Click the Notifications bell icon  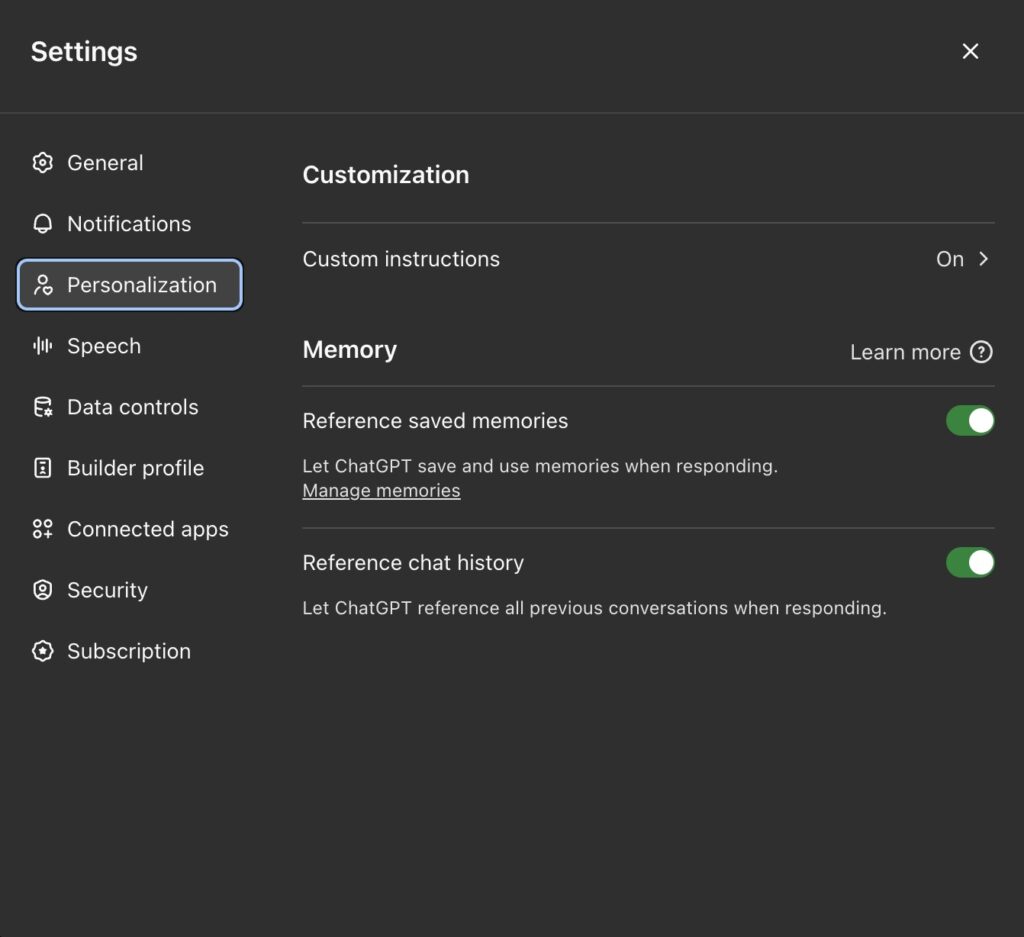click(x=42, y=224)
